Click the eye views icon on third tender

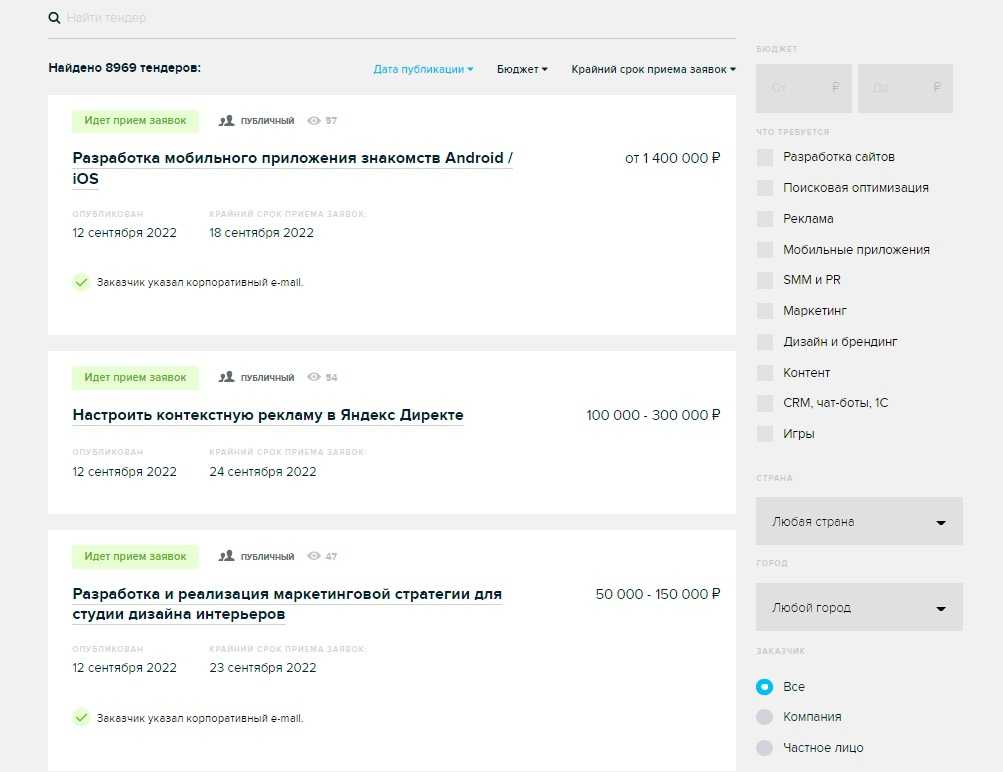click(x=314, y=556)
